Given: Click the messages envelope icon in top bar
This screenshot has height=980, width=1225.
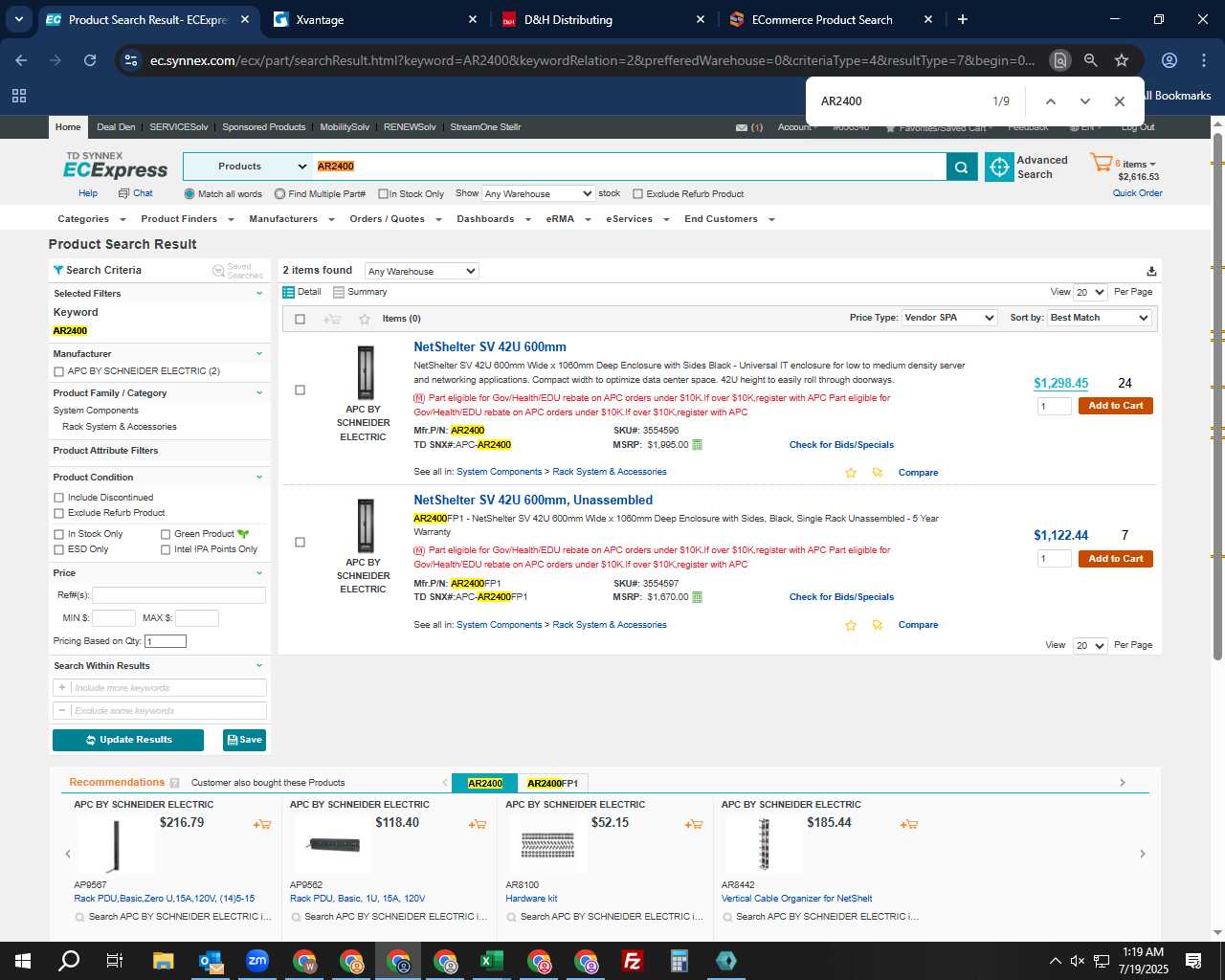Looking at the screenshot, I should click(x=742, y=127).
